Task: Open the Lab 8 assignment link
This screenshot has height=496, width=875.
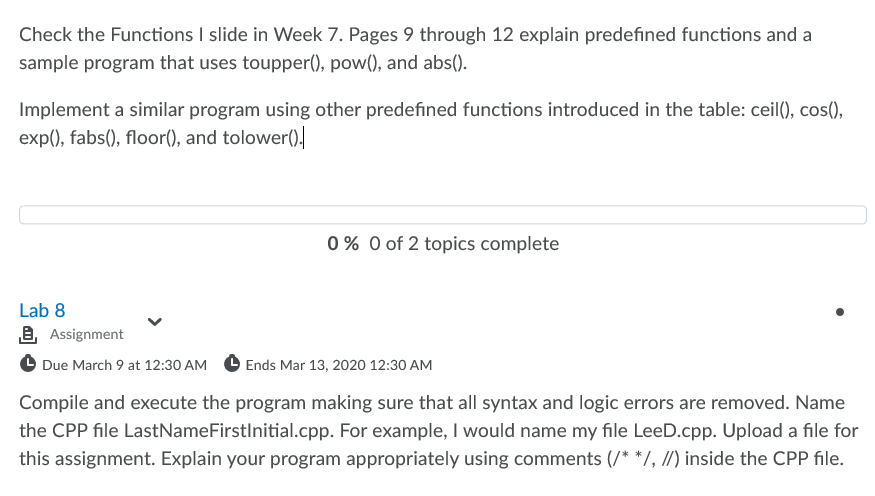Action: (x=42, y=310)
